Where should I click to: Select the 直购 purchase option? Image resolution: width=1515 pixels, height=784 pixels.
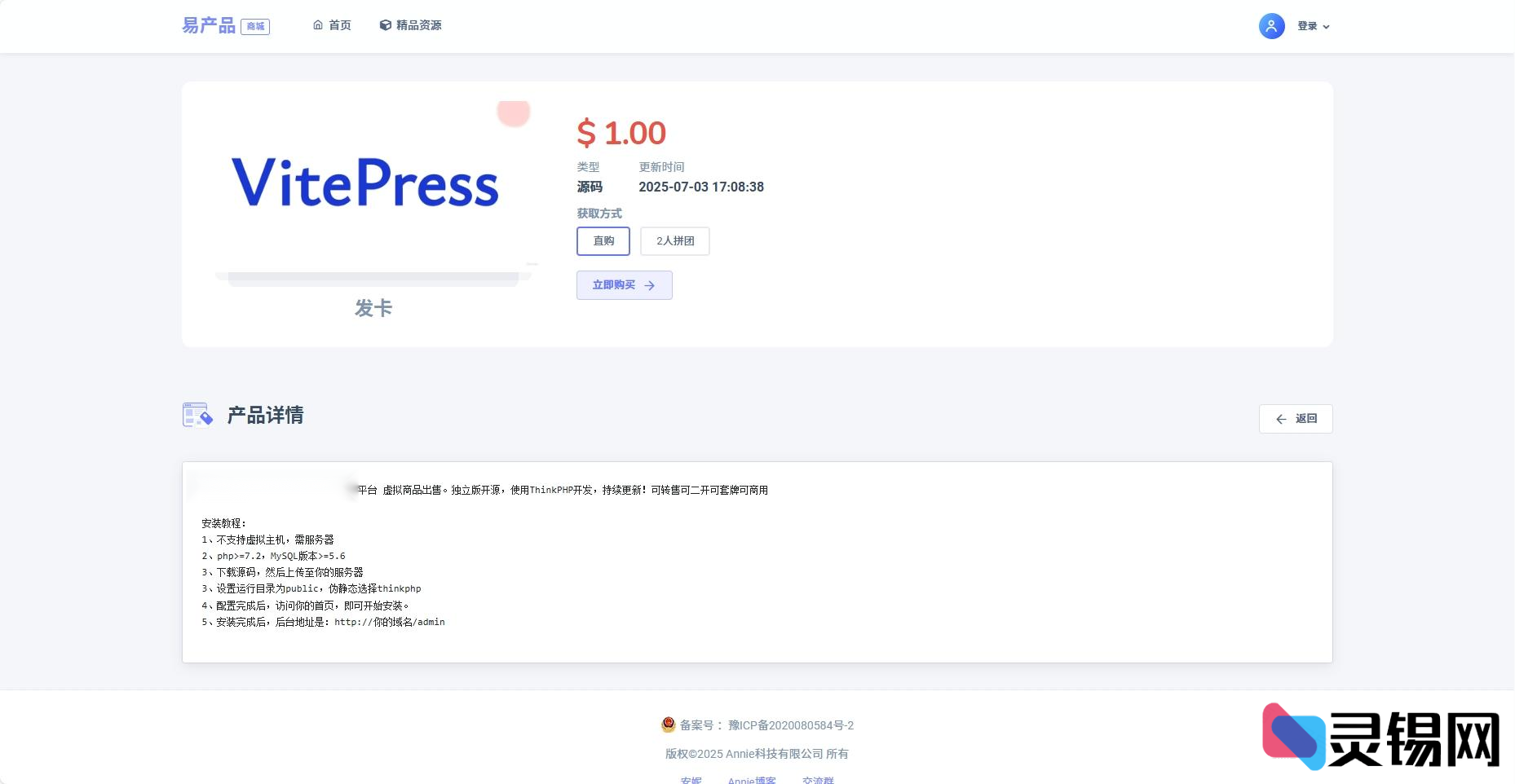point(603,241)
